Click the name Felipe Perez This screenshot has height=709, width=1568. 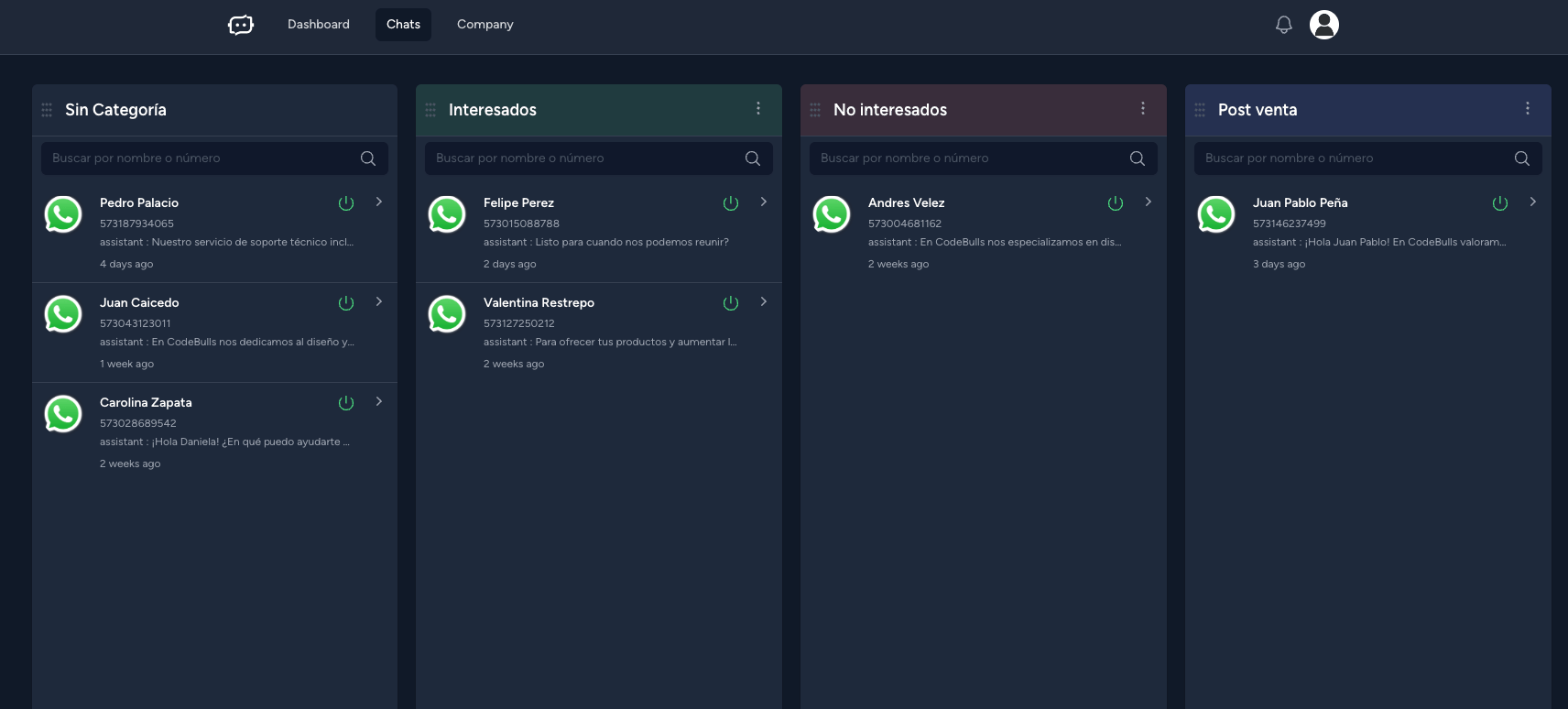[x=518, y=202]
